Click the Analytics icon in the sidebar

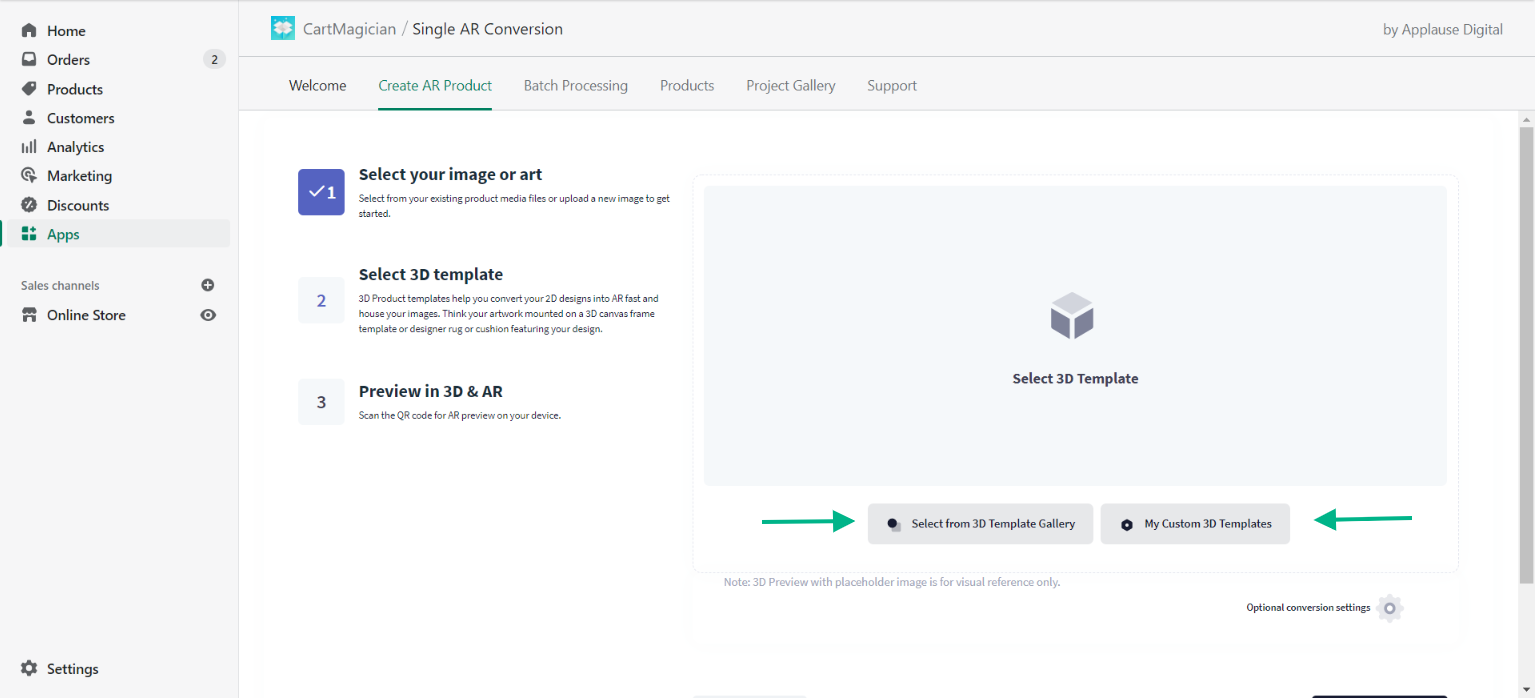28,146
